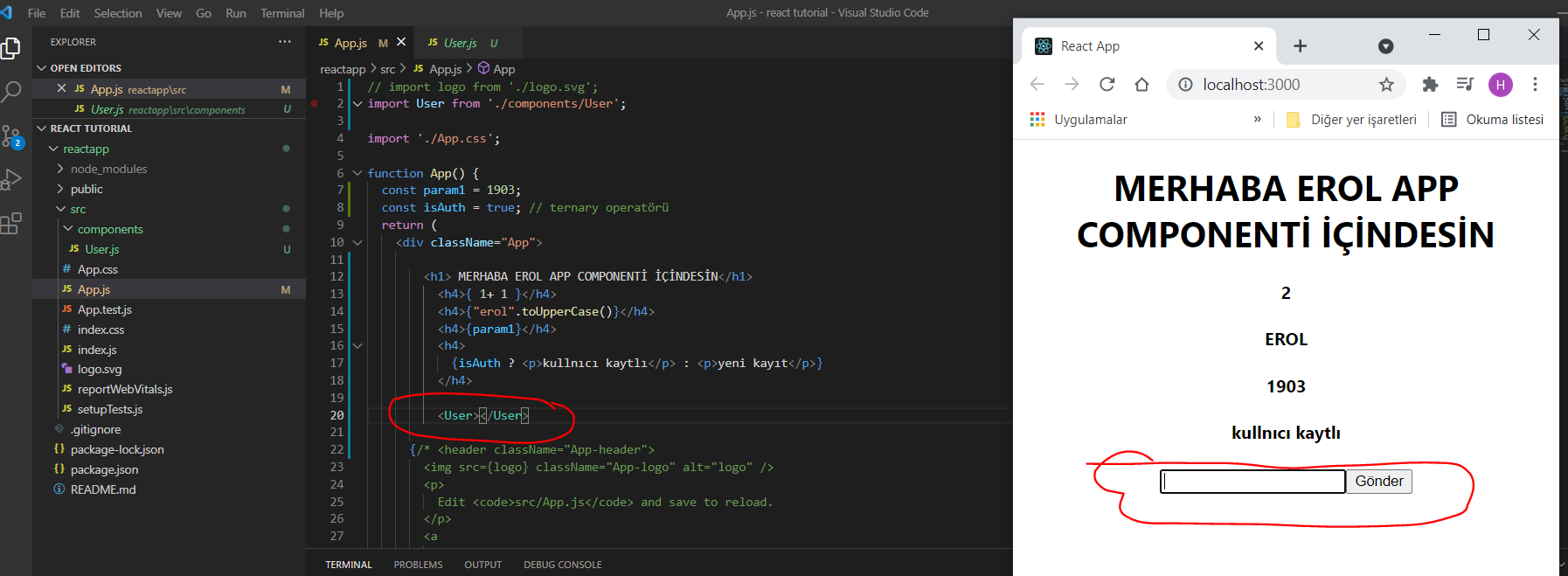Toggle breakpoint on line 2
Screen dimensions: 1568x576
[315, 104]
